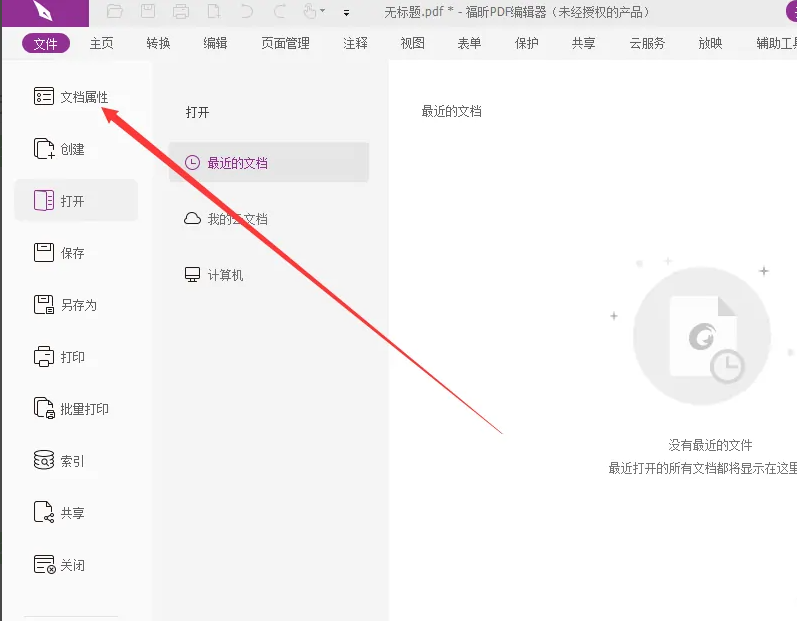Click the 批量打印 icon

click(x=44, y=408)
